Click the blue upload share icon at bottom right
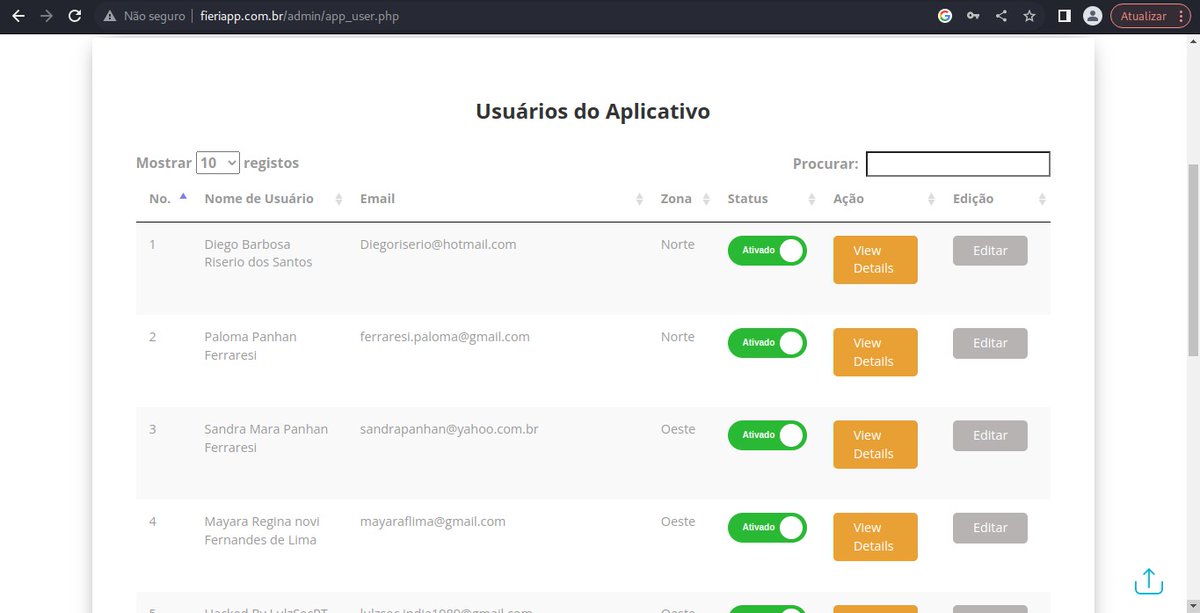 (x=1149, y=580)
